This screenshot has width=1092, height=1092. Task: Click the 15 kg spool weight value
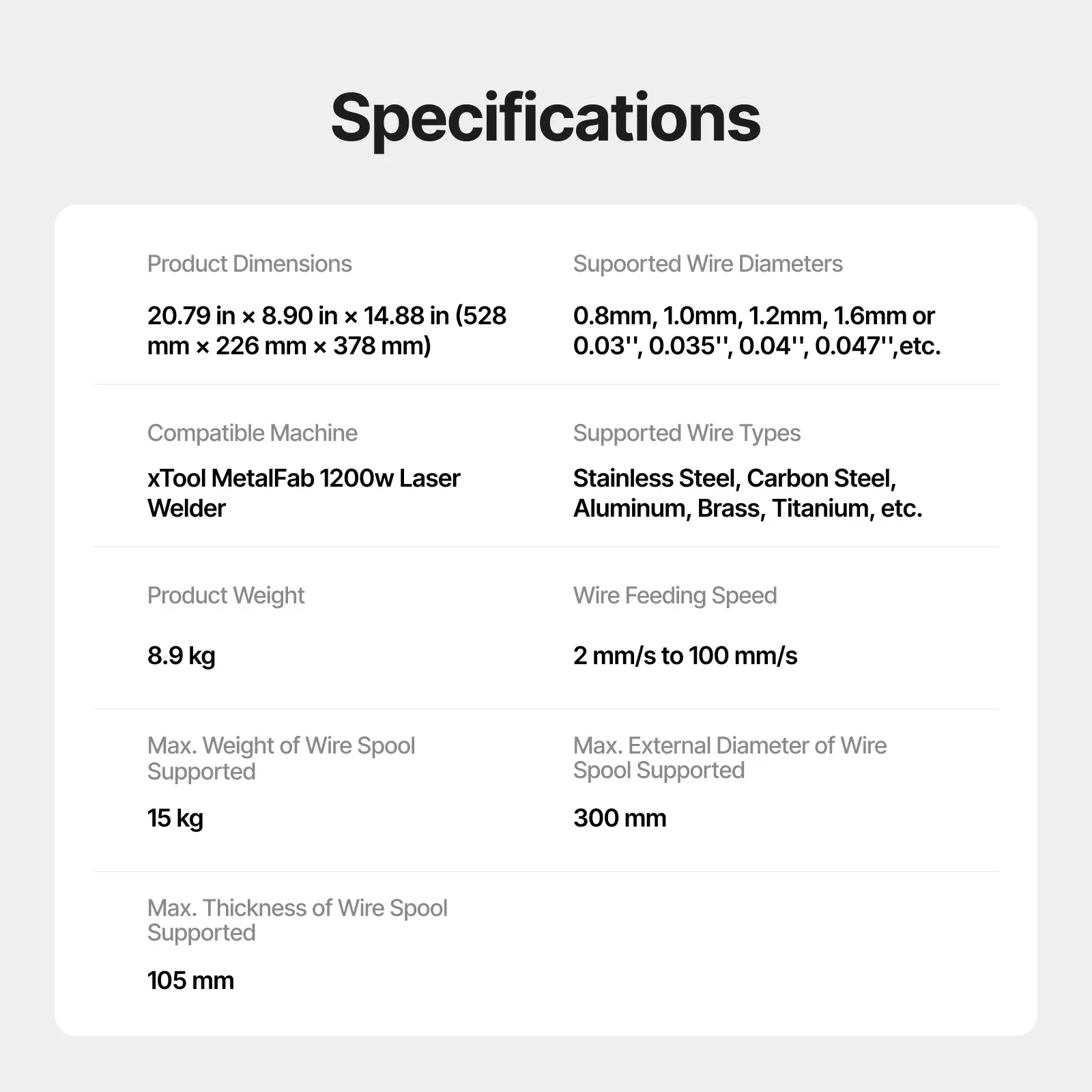pyautogui.click(x=175, y=818)
